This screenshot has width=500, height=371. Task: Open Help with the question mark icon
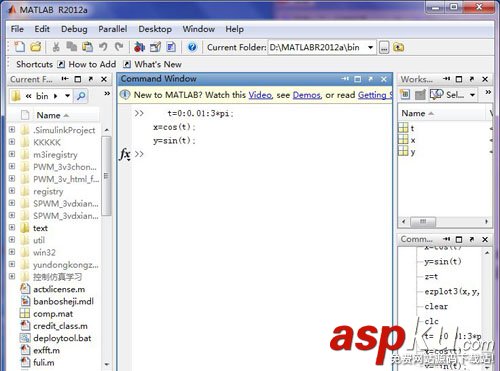[x=192, y=47]
